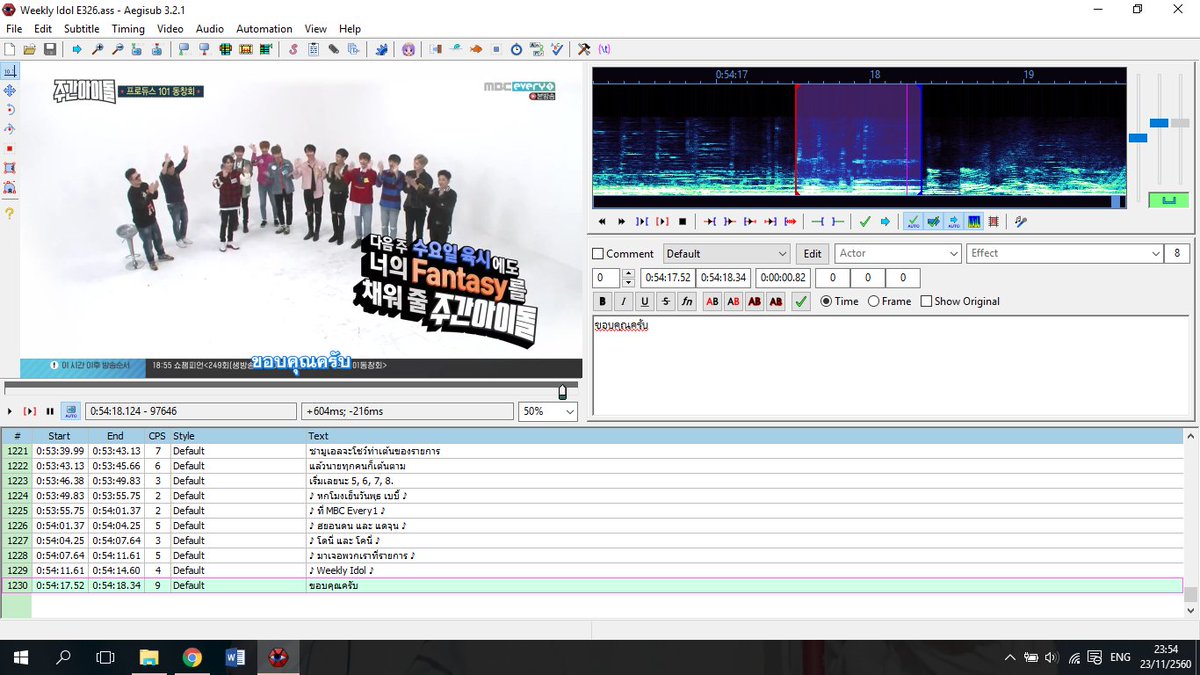Screen dimensions: 1200x675
Task: Open the Attachments paperclip icon
Action: (333, 49)
